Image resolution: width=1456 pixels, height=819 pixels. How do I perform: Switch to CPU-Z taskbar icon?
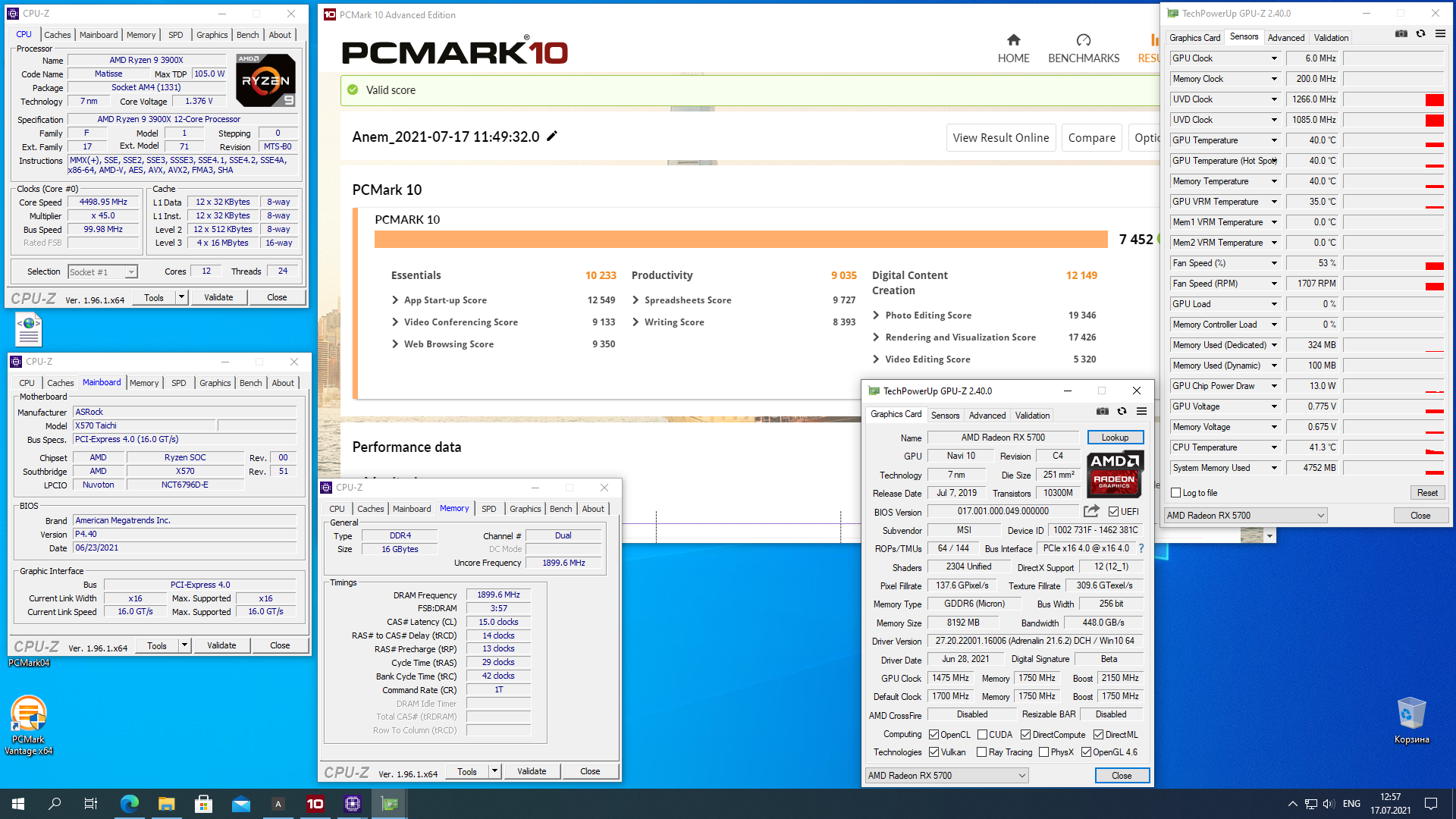tap(353, 804)
